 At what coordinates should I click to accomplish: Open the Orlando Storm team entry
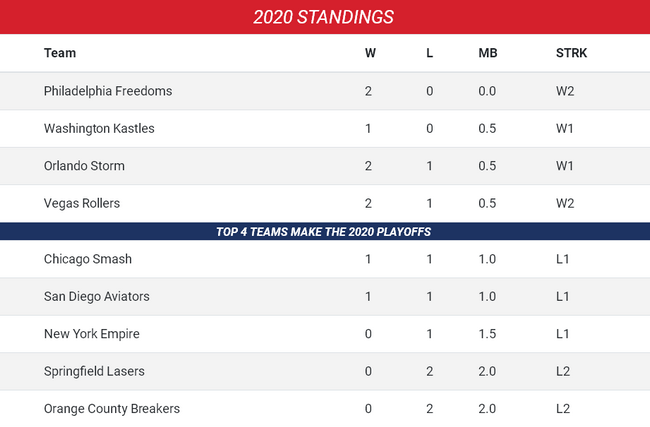click(x=84, y=166)
